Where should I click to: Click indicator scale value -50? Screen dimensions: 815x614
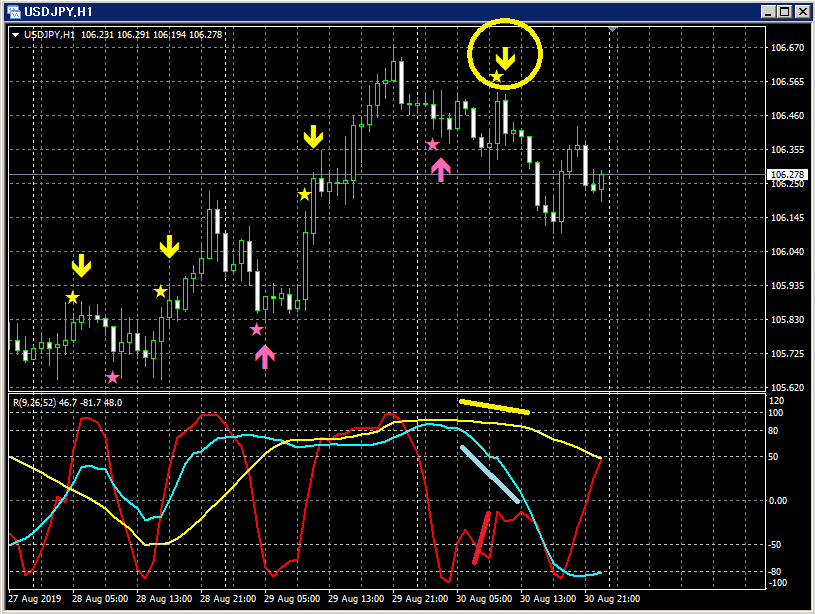click(x=775, y=545)
